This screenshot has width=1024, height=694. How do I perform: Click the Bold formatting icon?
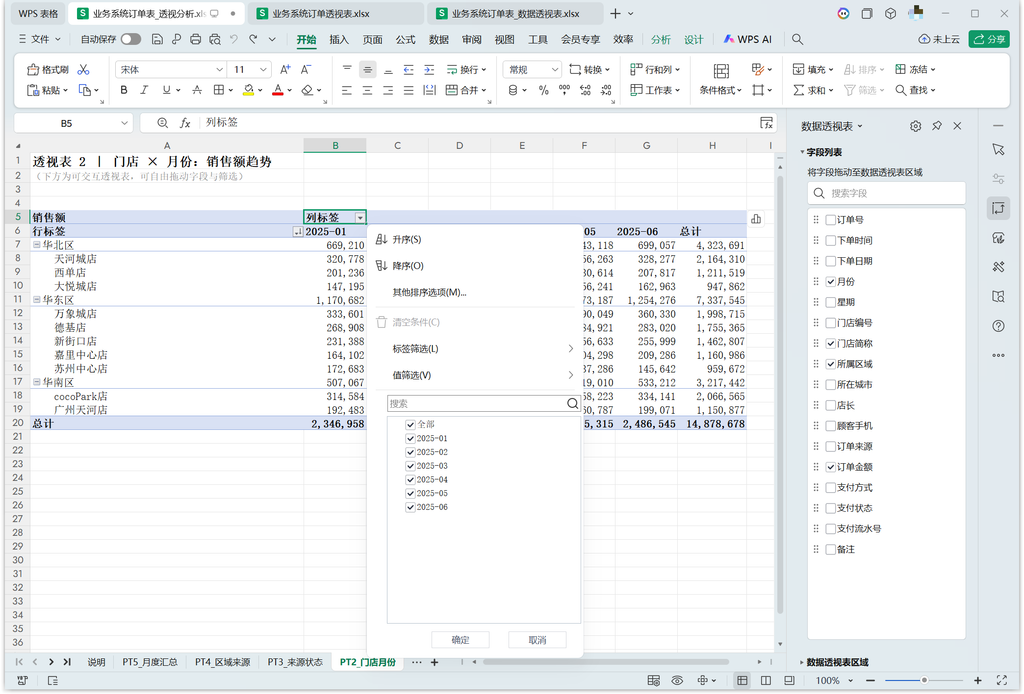(123, 90)
